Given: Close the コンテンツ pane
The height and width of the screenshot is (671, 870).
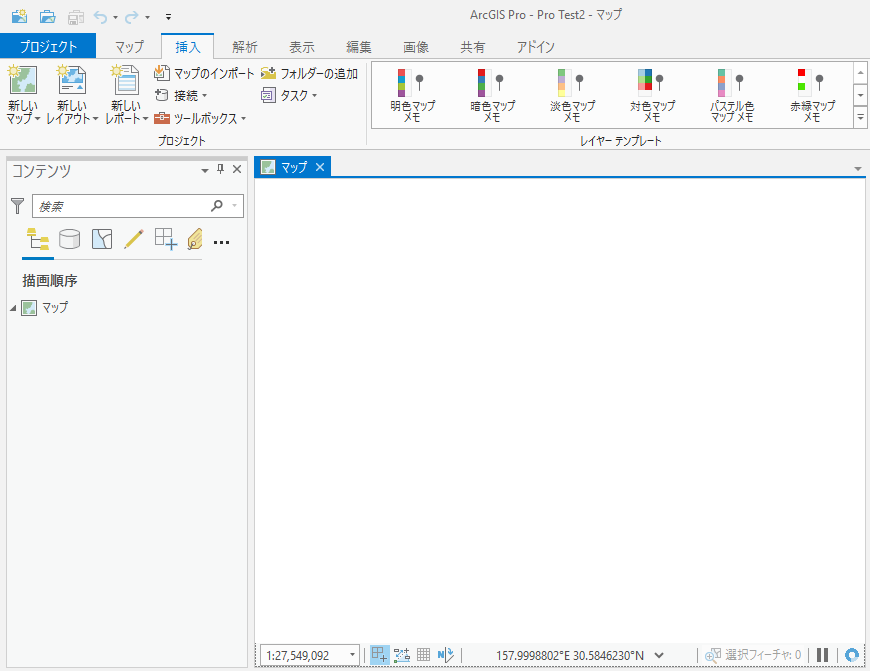Looking at the screenshot, I should pyautogui.click(x=237, y=169).
